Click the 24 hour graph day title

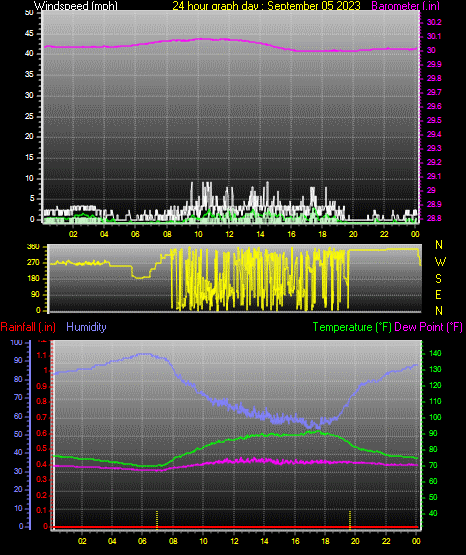coord(266,5)
